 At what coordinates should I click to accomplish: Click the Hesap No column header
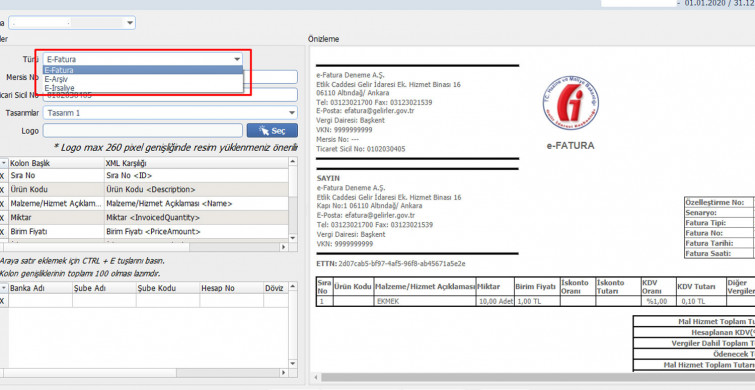(232, 288)
